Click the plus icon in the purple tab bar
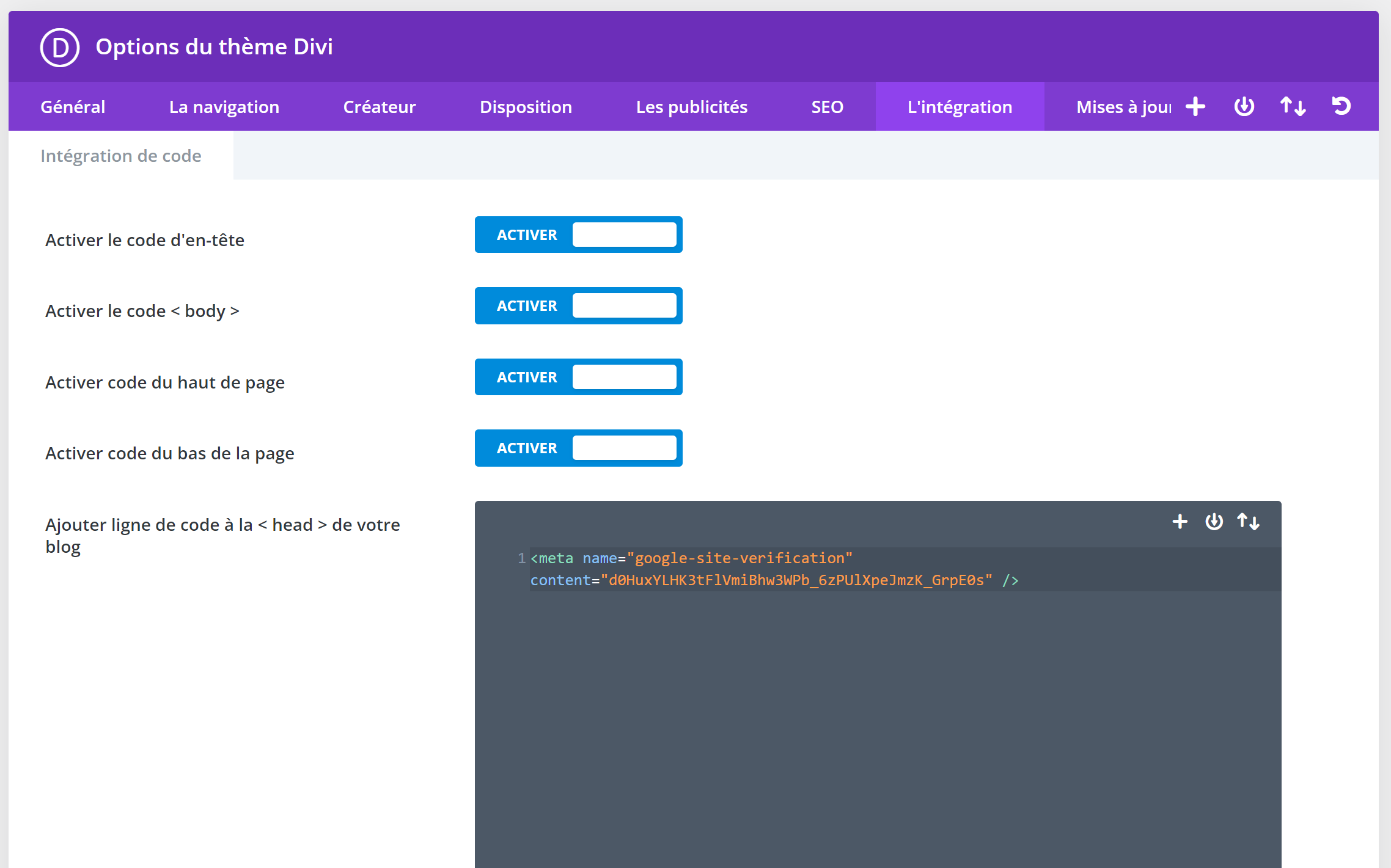The image size is (1391, 868). coord(1195,106)
